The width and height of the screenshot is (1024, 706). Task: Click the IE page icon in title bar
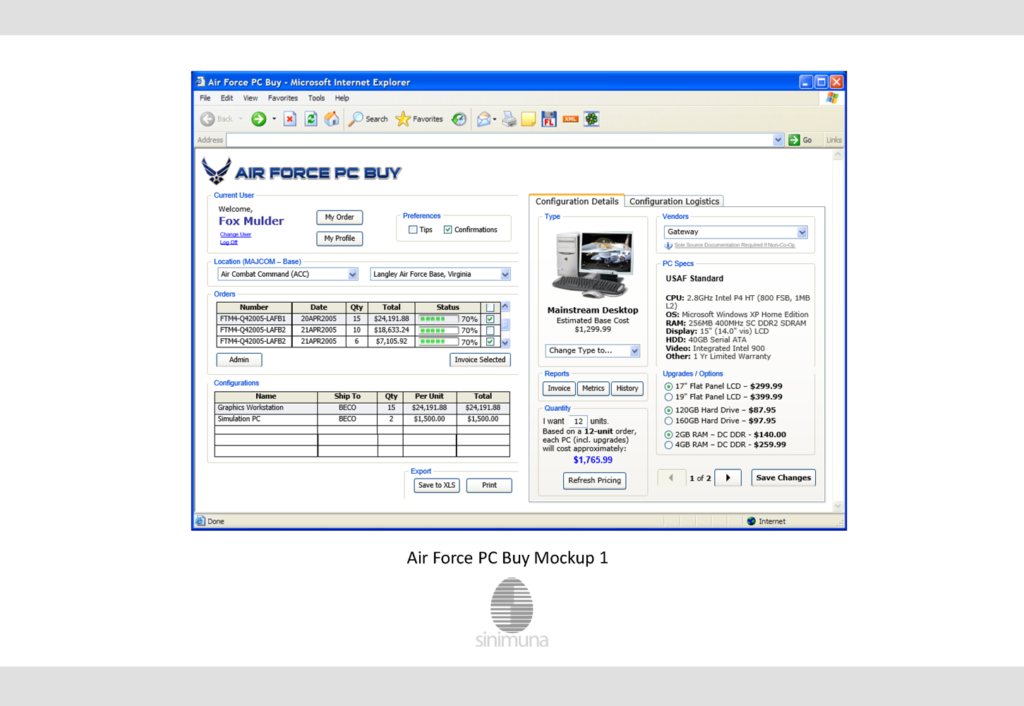pos(200,82)
